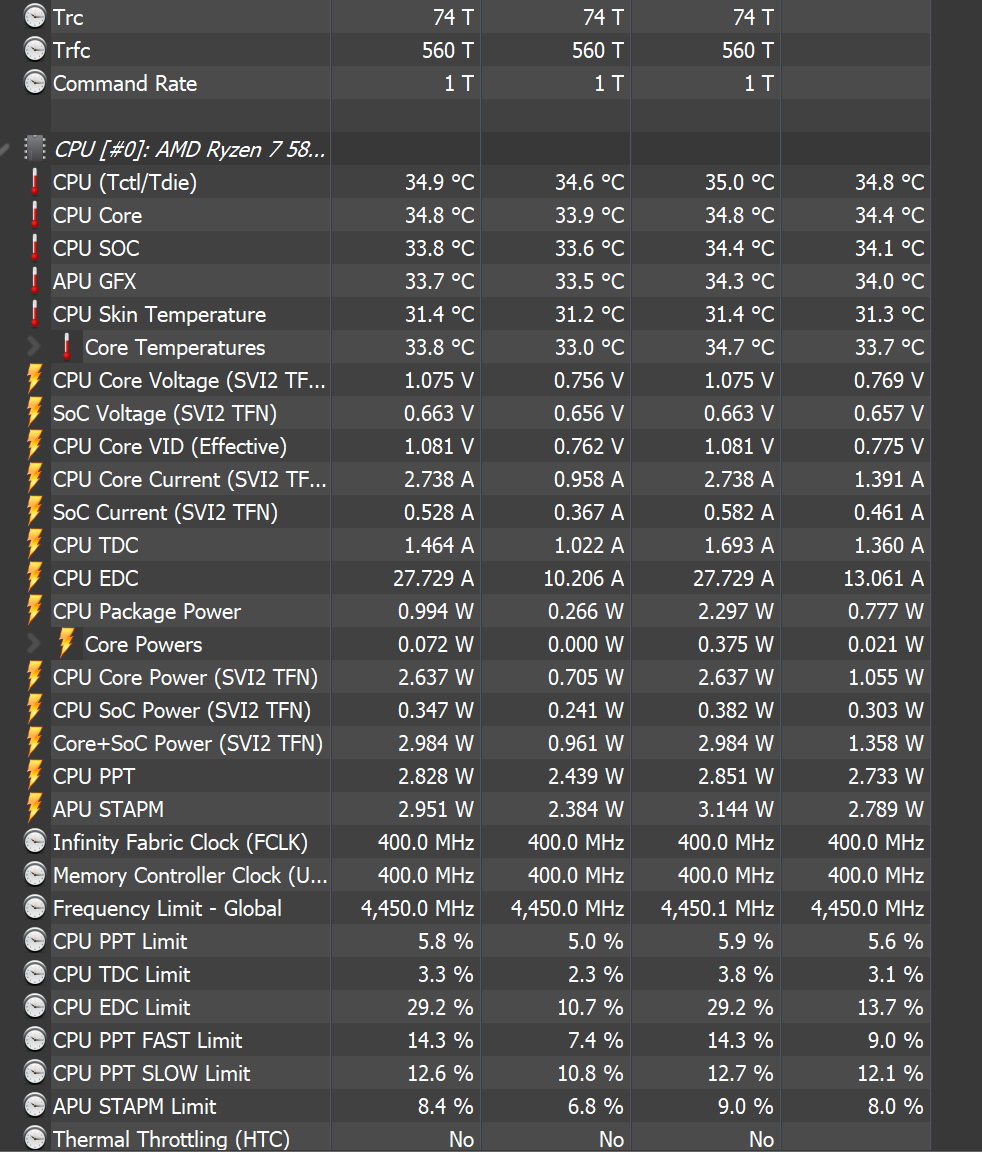Select the SoC Voltage (SVI2 TFN) label
This screenshot has height=1152, width=982.
pyautogui.click(x=165, y=414)
